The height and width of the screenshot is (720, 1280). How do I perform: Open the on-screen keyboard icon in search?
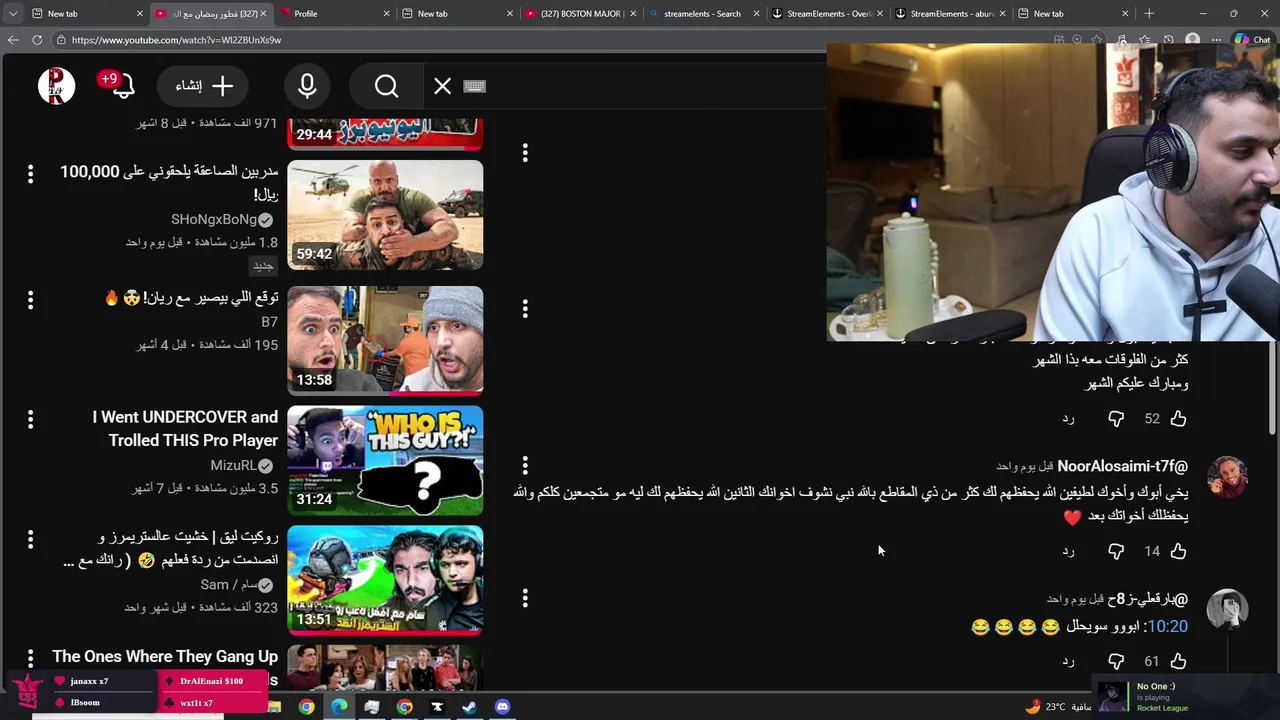(x=475, y=86)
